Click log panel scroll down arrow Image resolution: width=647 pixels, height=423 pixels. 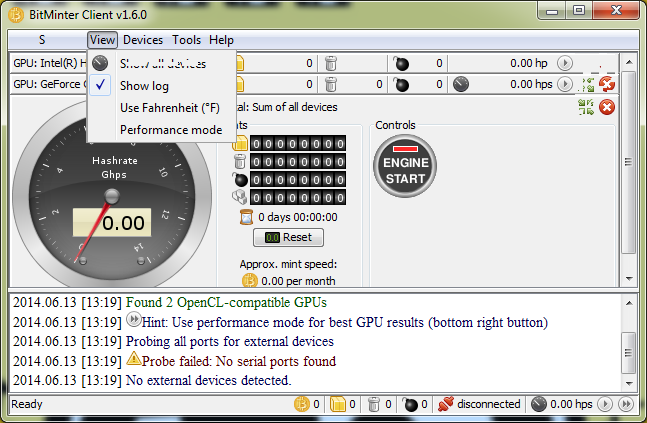629,383
